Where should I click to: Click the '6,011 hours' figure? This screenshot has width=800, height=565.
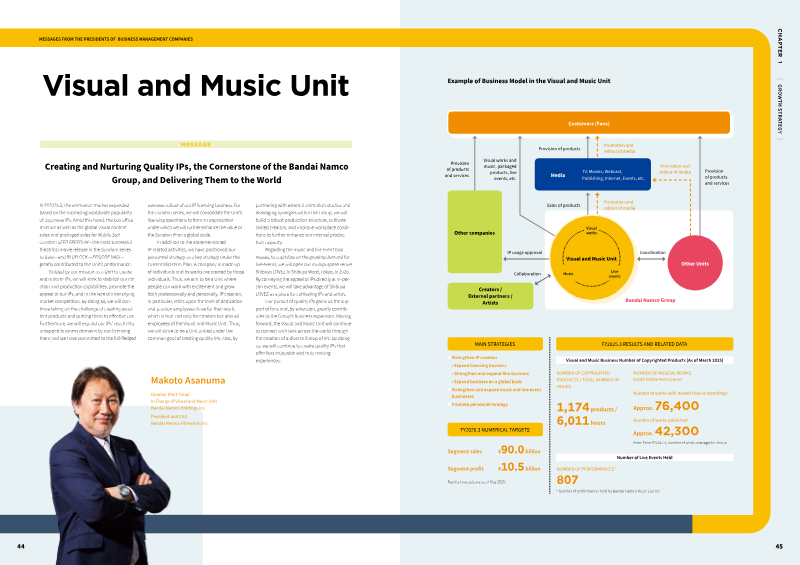[x=581, y=421]
